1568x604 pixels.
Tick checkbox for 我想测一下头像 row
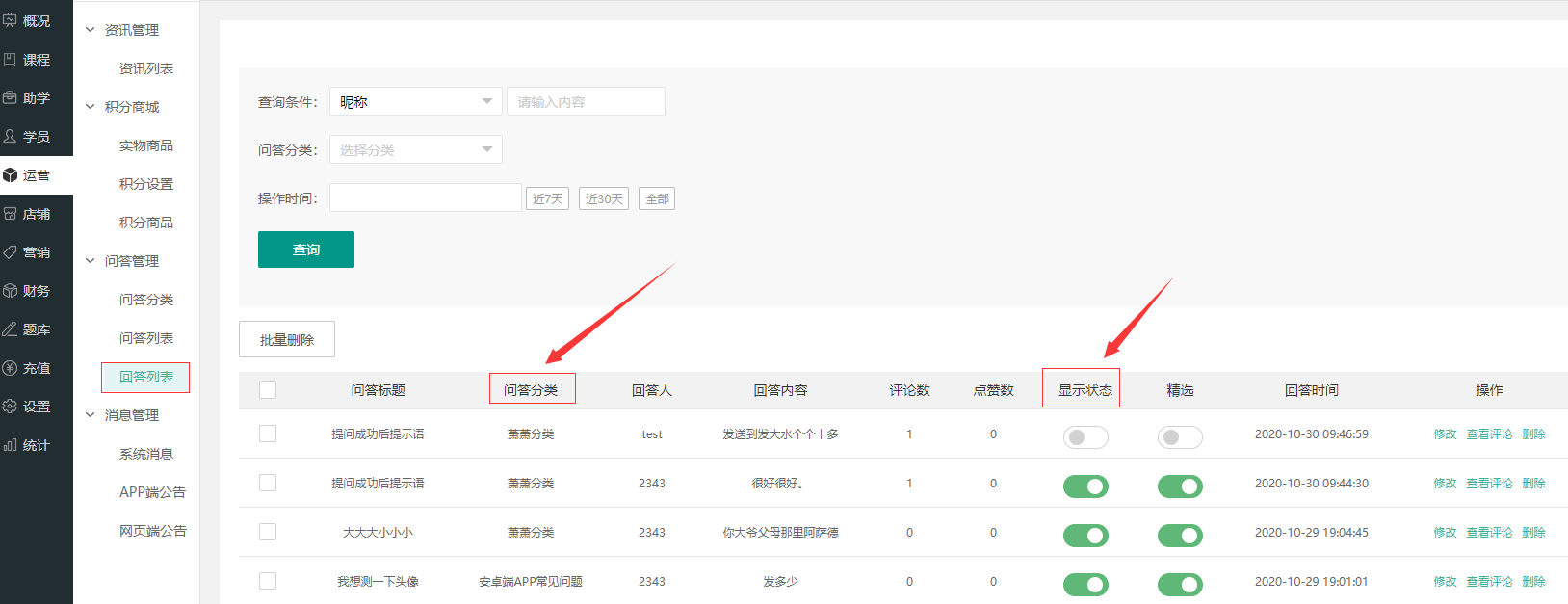point(268,581)
